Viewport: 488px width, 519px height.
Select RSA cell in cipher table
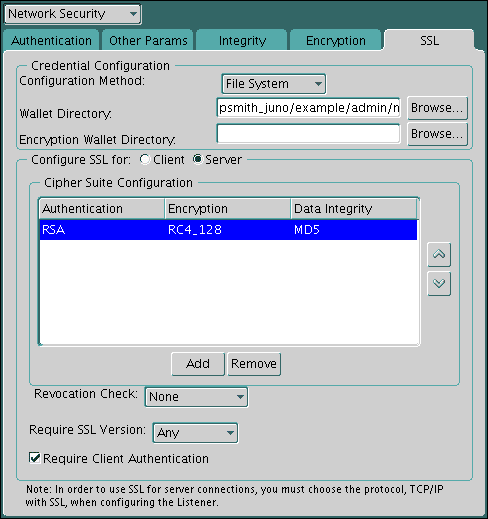pyautogui.click(x=102, y=230)
